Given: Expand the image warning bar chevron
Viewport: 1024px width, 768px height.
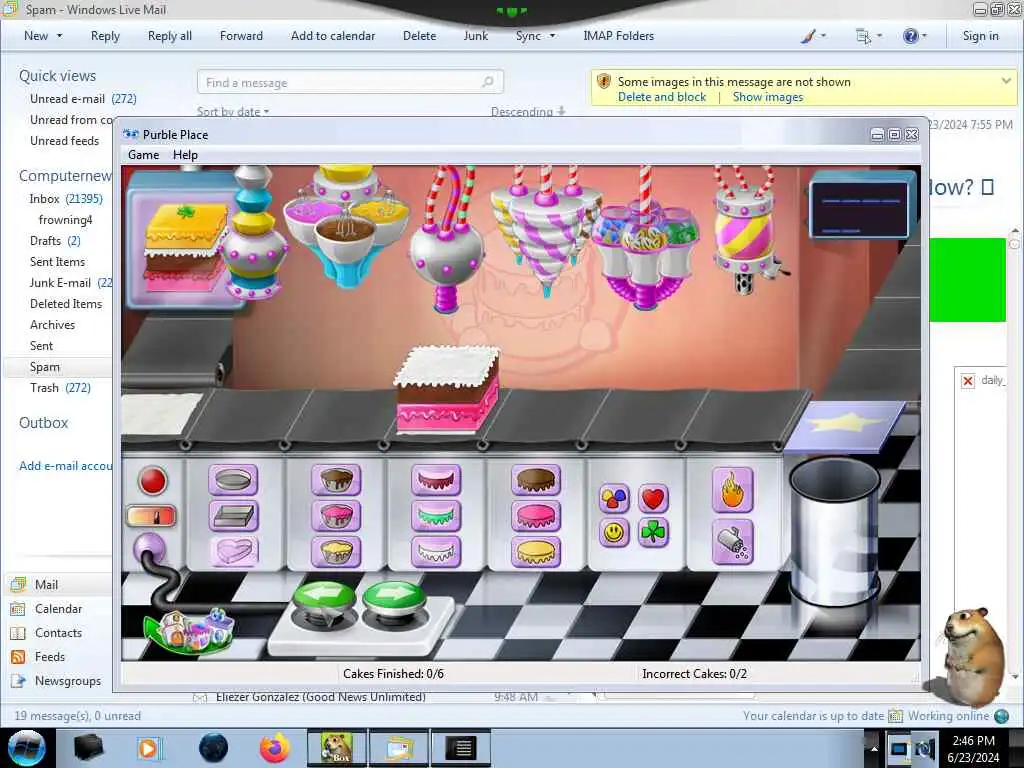Looking at the screenshot, I should click(1006, 81).
